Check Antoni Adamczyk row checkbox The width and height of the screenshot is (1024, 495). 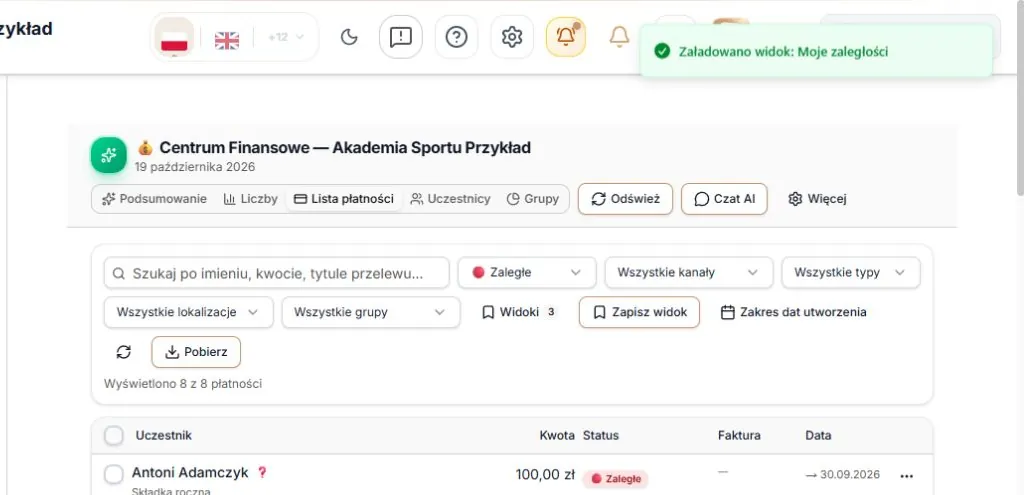click(x=114, y=475)
